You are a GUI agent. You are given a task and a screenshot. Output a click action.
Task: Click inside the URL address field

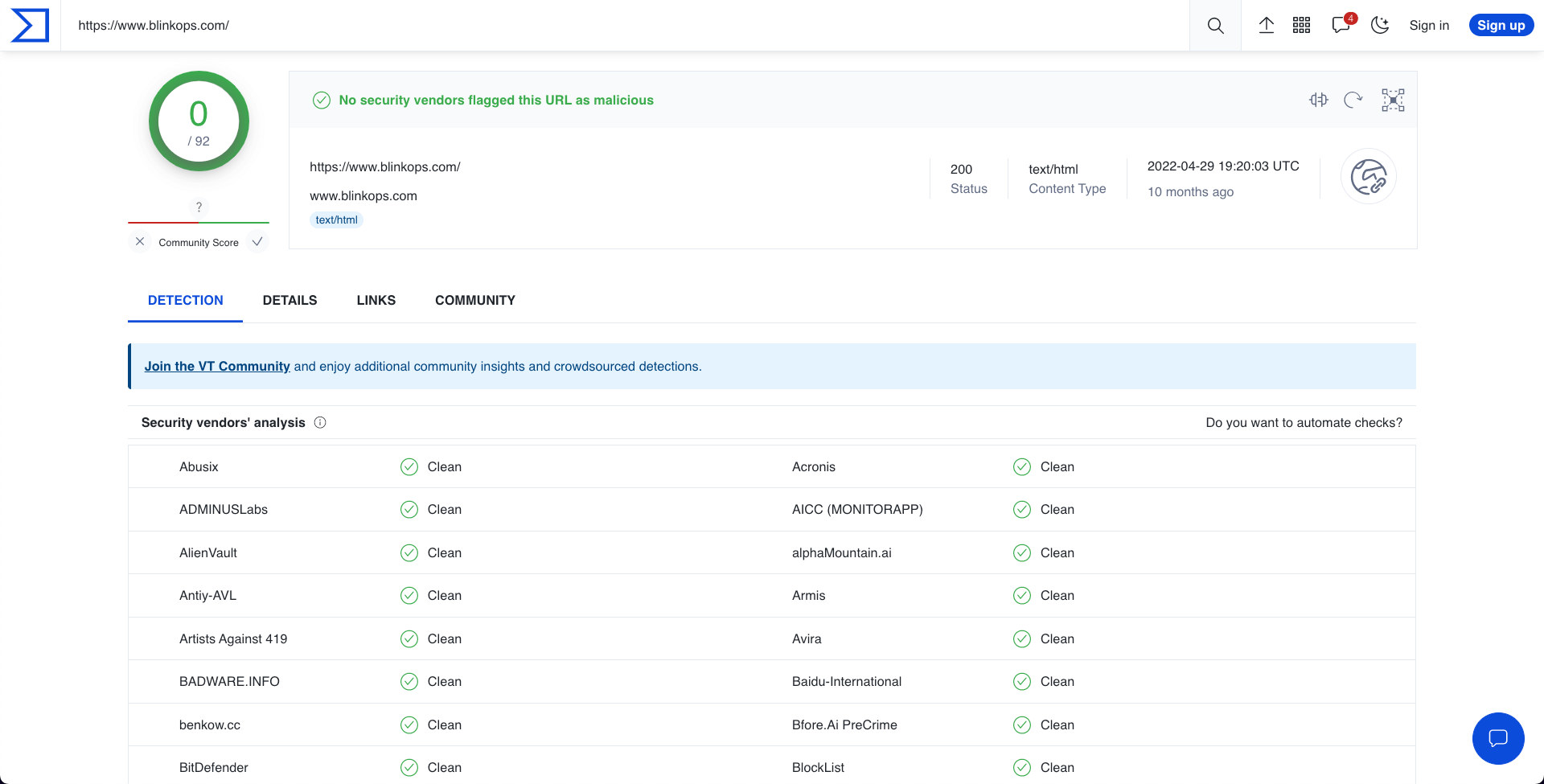point(322,25)
